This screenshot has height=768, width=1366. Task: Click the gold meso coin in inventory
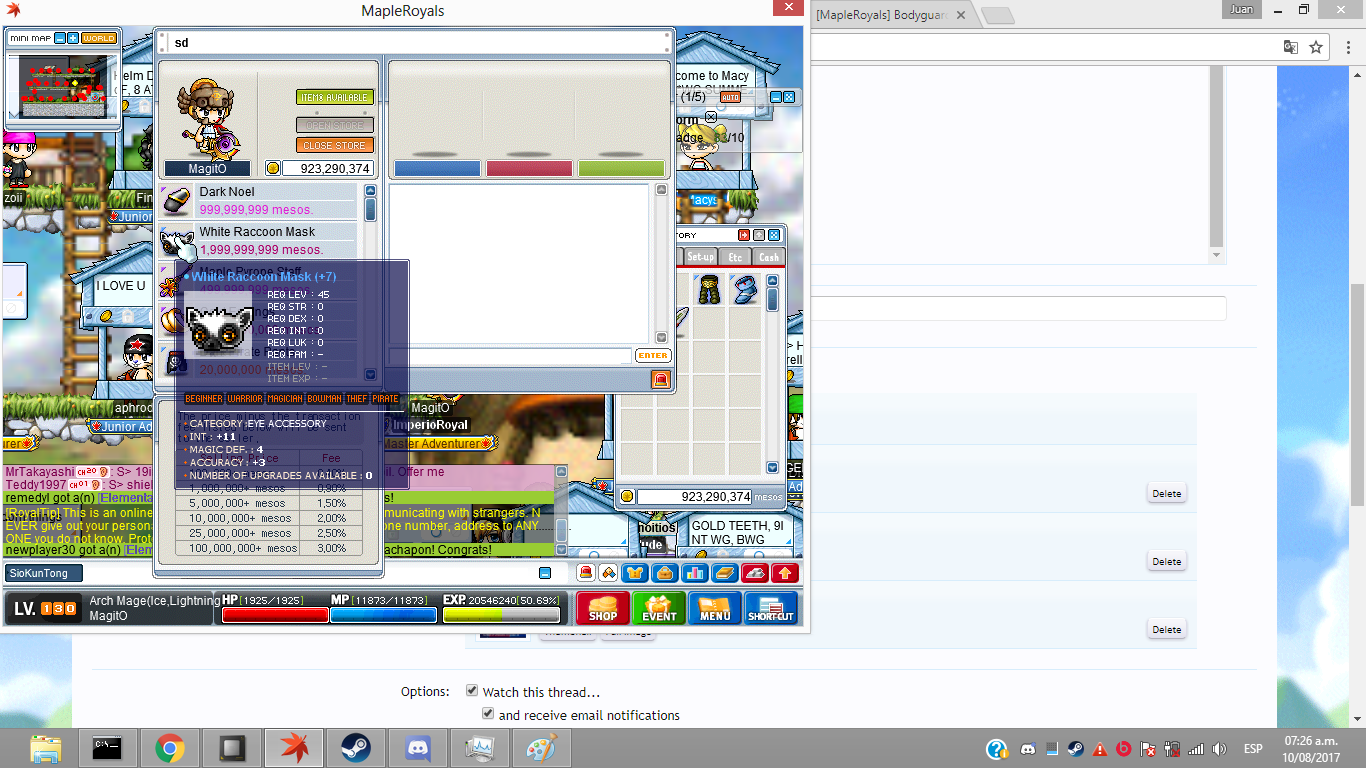click(627, 496)
